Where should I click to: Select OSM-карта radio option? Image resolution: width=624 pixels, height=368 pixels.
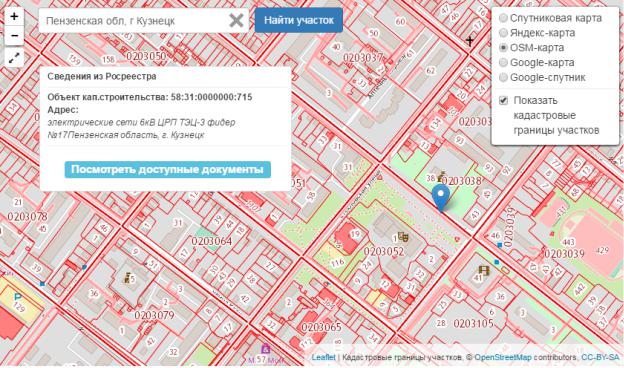coord(503,48)
